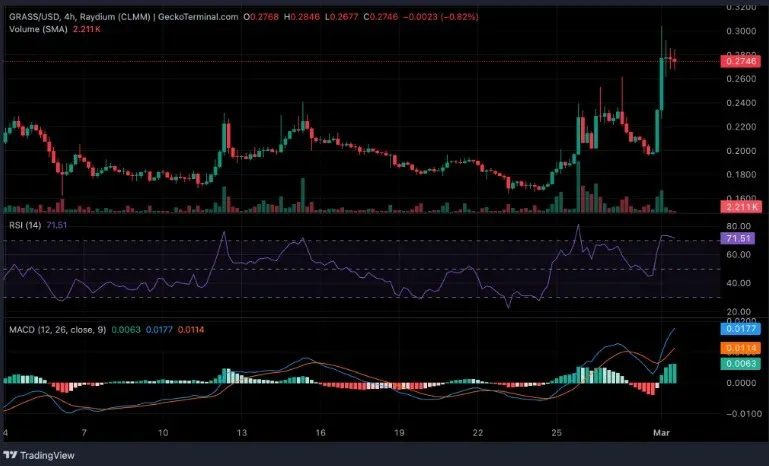Click the date label 19 on time axis

pos(399,433)
